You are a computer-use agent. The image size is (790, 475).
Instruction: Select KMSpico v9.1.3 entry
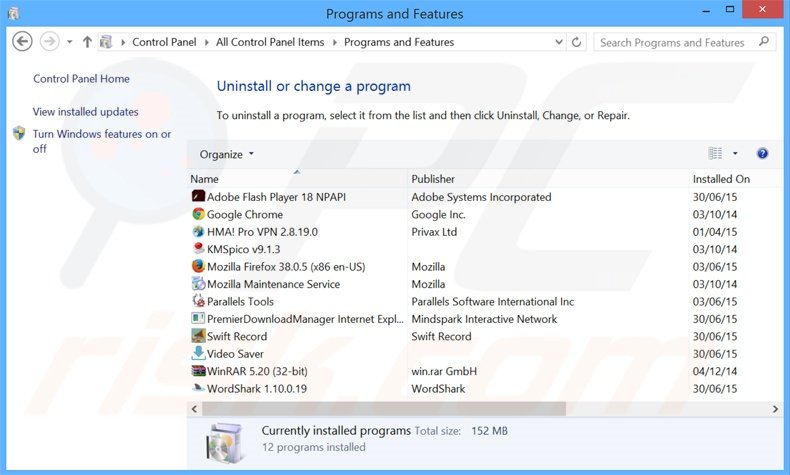tap(243, 249)
